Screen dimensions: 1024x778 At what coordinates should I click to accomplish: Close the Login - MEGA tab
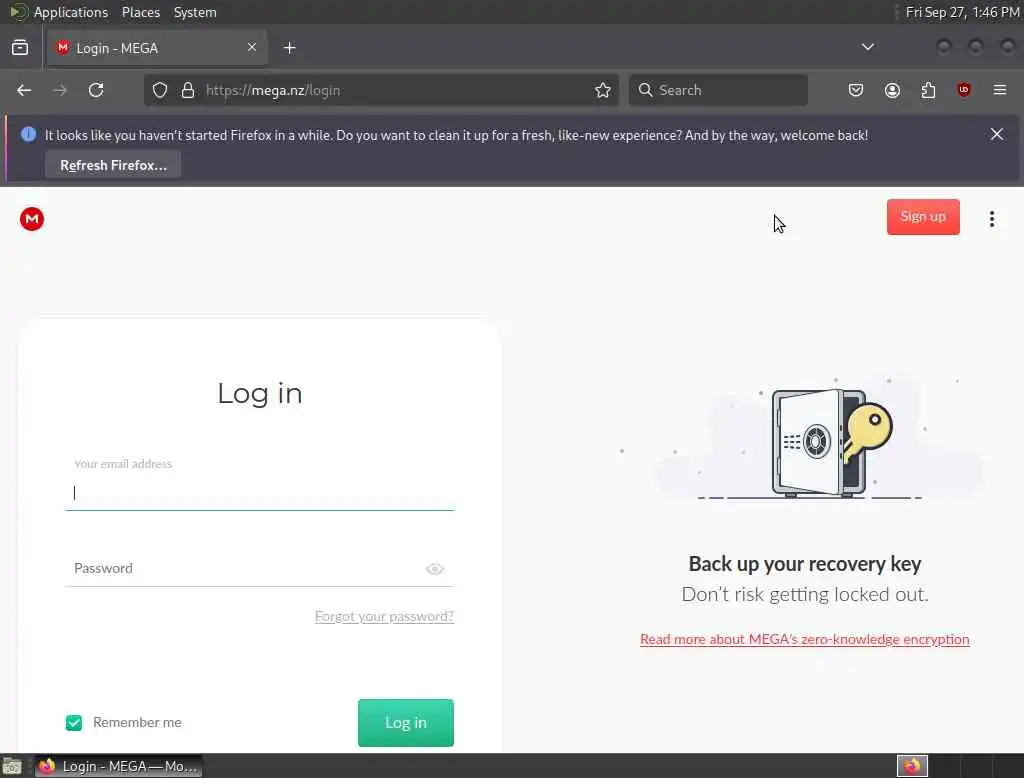tap(252, 47)
